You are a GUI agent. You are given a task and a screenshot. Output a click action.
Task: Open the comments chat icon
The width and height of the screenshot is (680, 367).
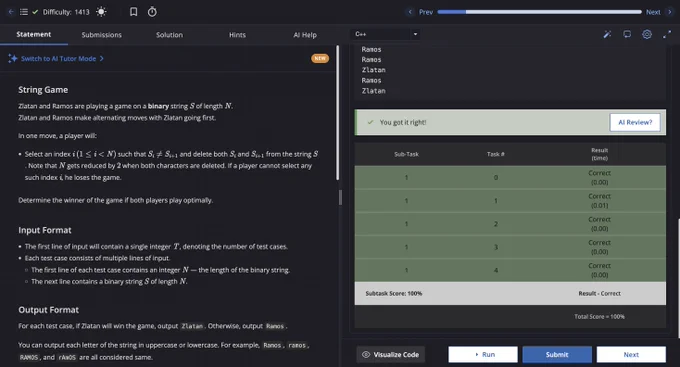tap(627, 34)
